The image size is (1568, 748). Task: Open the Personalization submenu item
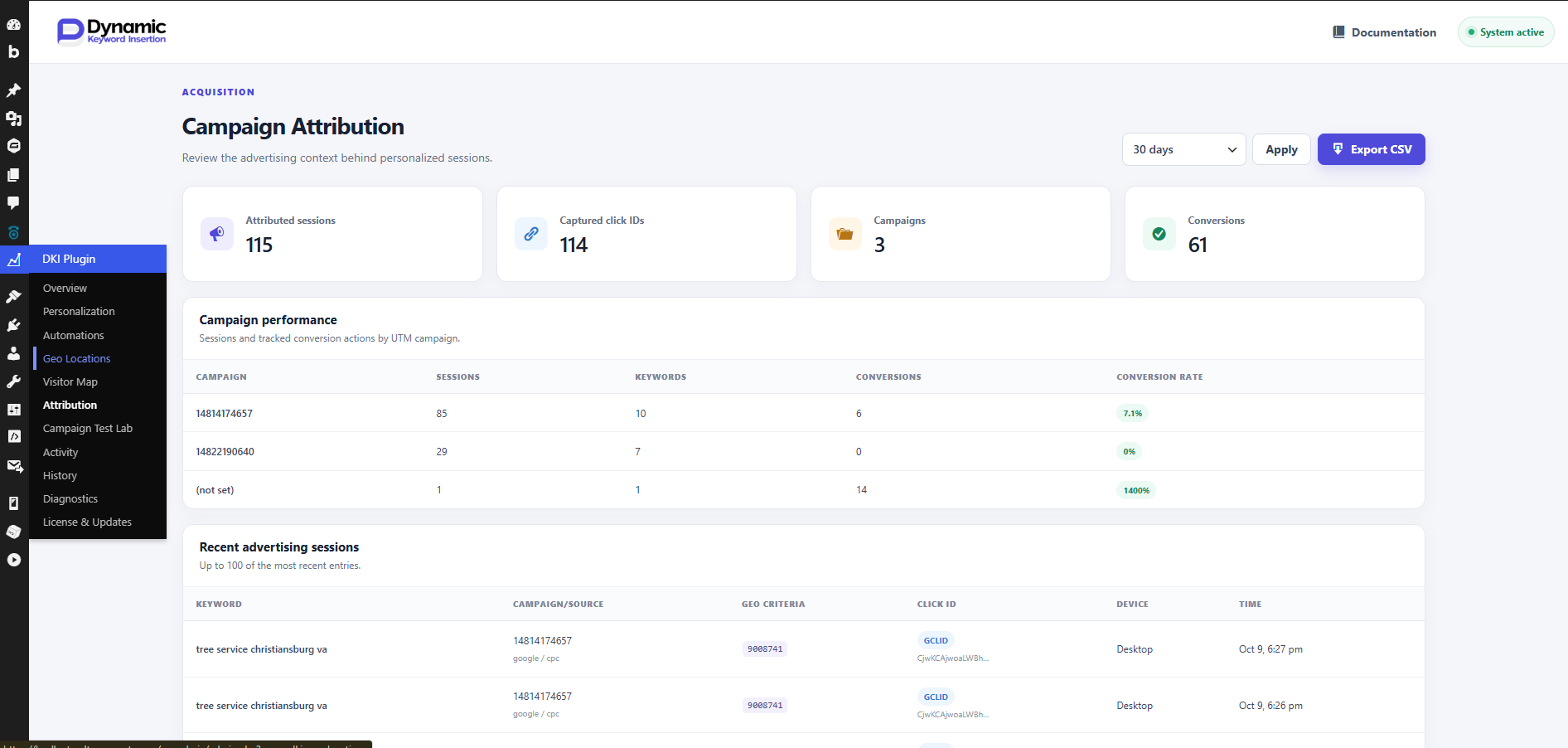pos(79,311)
